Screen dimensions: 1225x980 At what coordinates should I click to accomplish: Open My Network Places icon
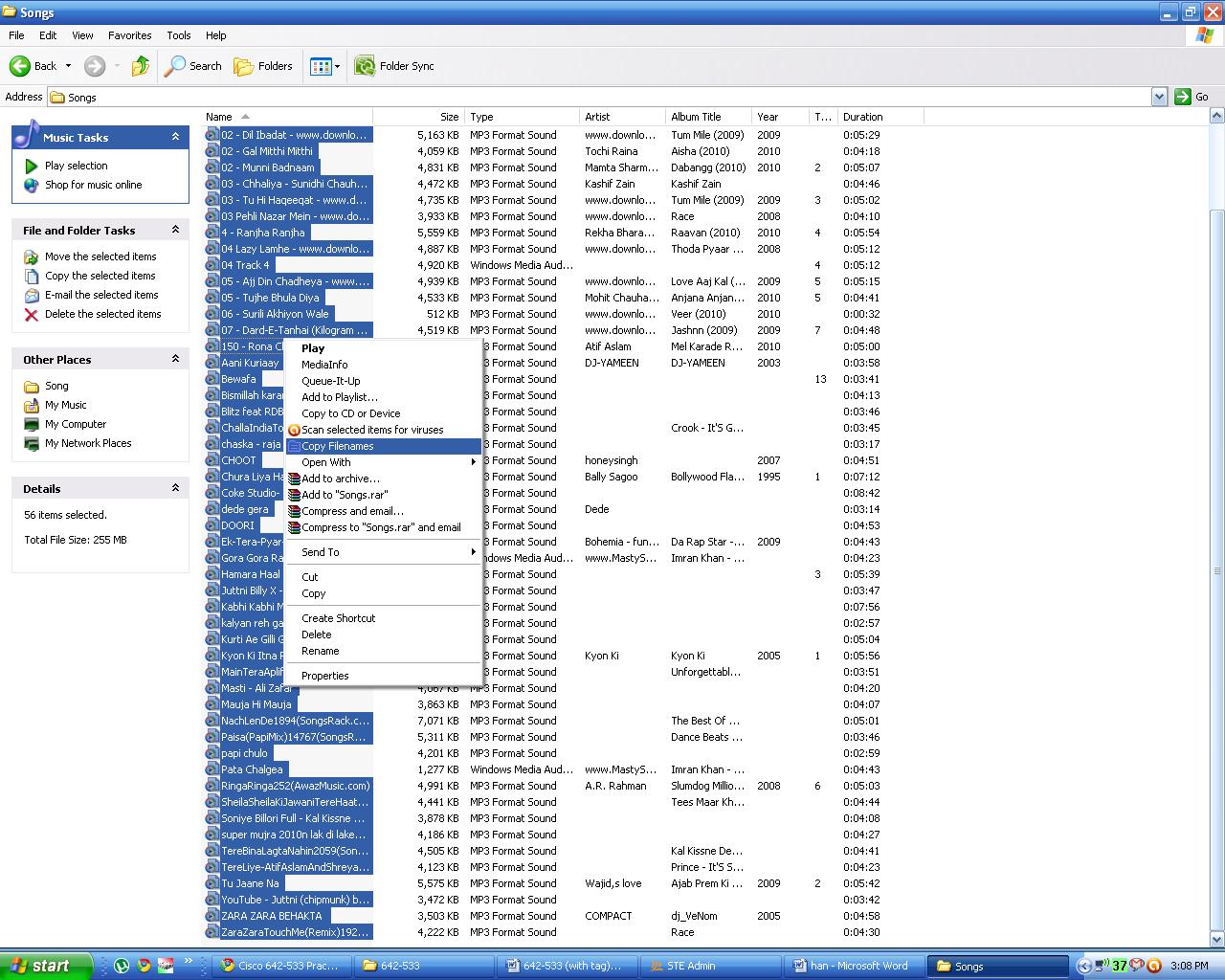click(32, 443)
